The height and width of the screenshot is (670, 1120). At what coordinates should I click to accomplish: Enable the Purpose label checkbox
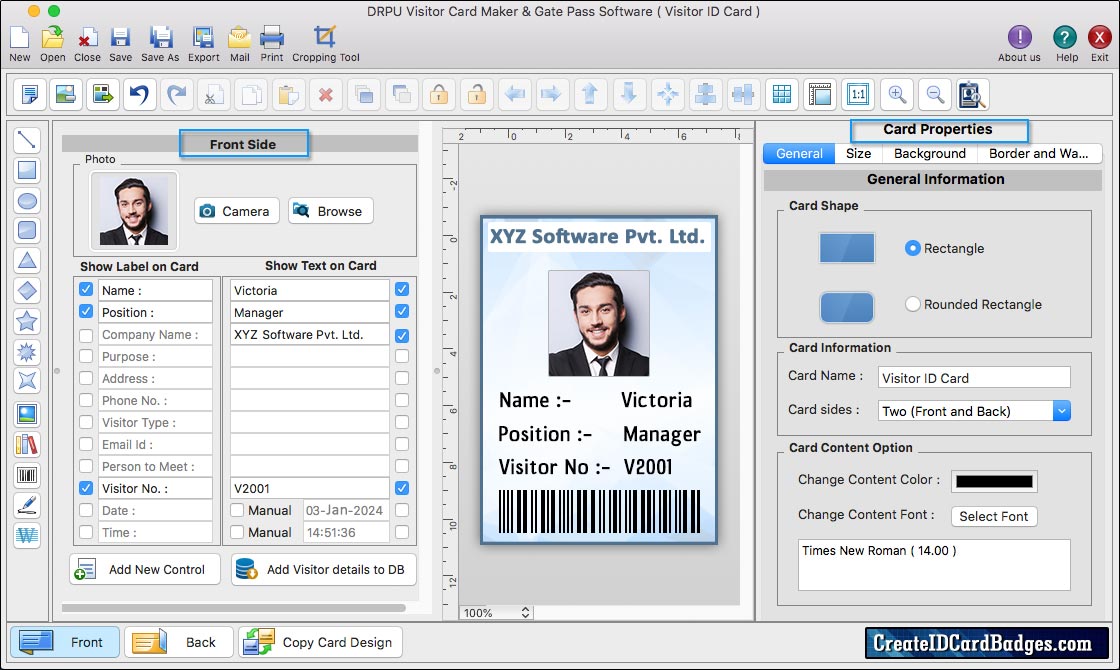click(86, 356)
